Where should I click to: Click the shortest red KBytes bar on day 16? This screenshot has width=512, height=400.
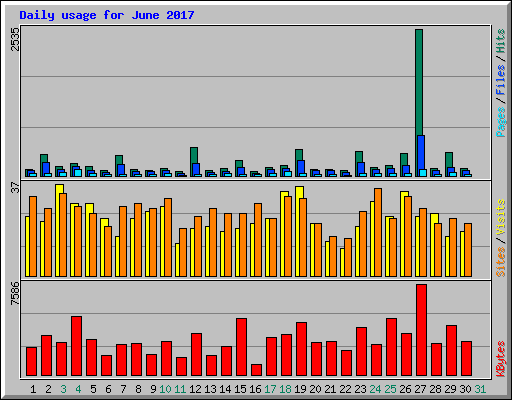256,370
